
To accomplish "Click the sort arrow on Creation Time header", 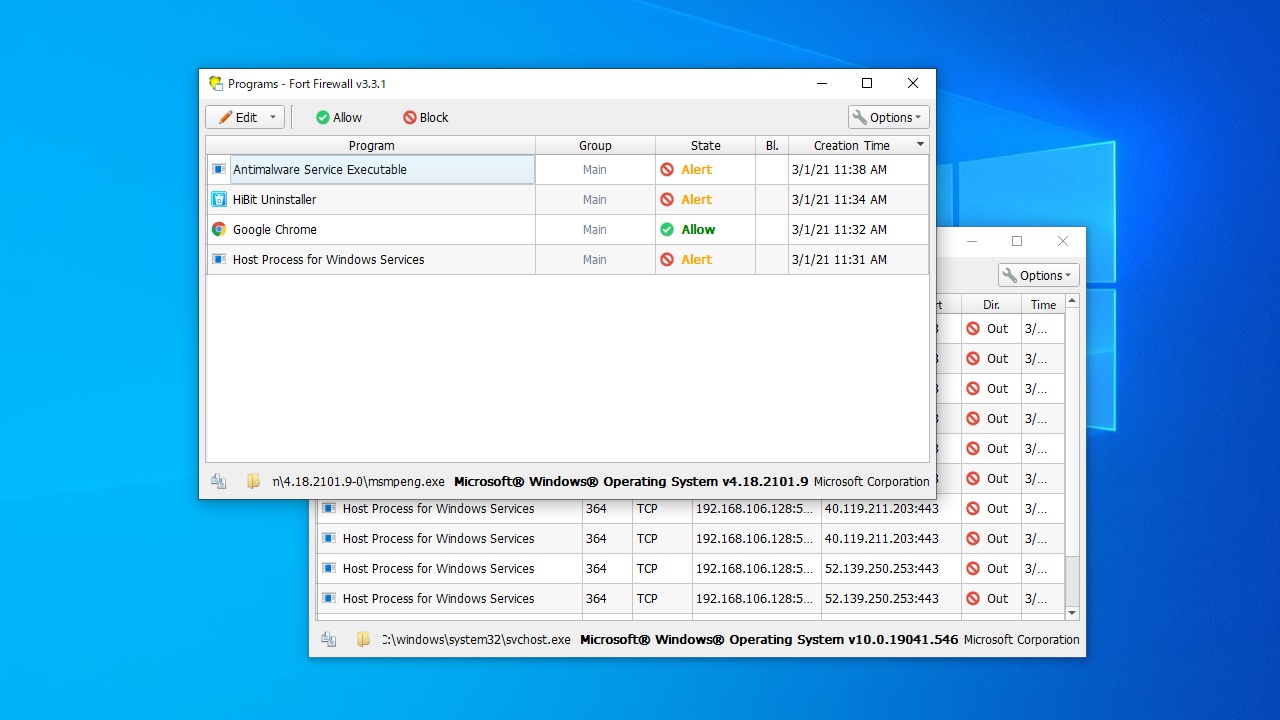I will pyautogui.click(x=921, y=145).
